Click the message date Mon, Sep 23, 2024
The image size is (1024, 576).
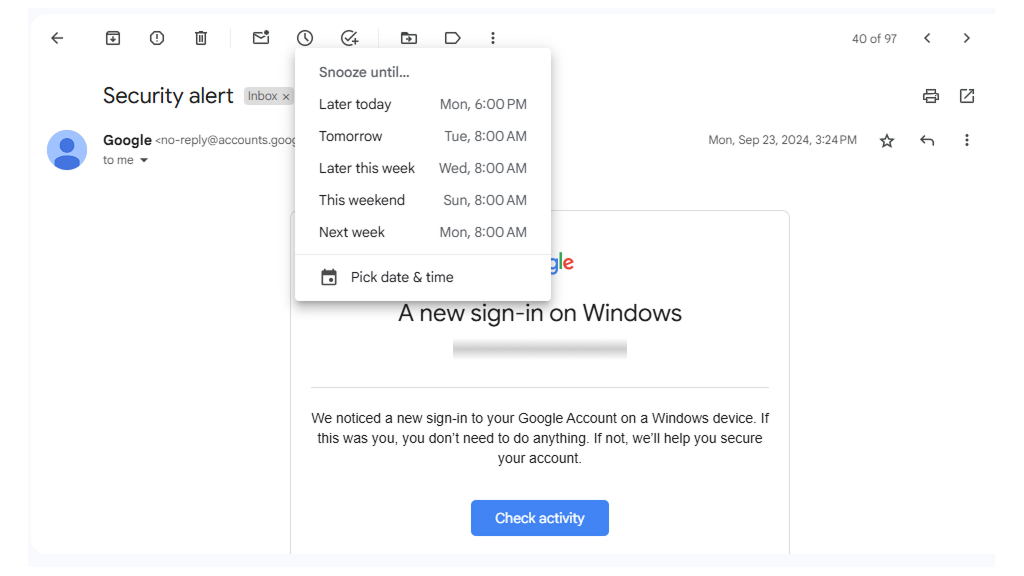[782, 140]
